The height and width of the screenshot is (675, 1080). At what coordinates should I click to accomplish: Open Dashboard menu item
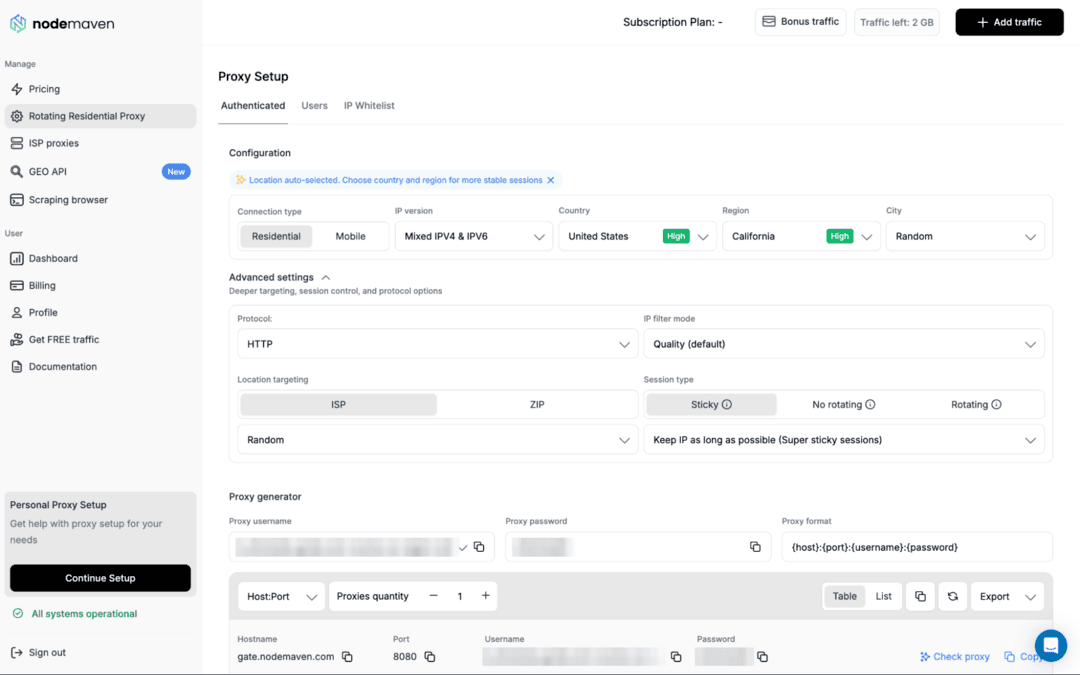[x=101, y=258]
